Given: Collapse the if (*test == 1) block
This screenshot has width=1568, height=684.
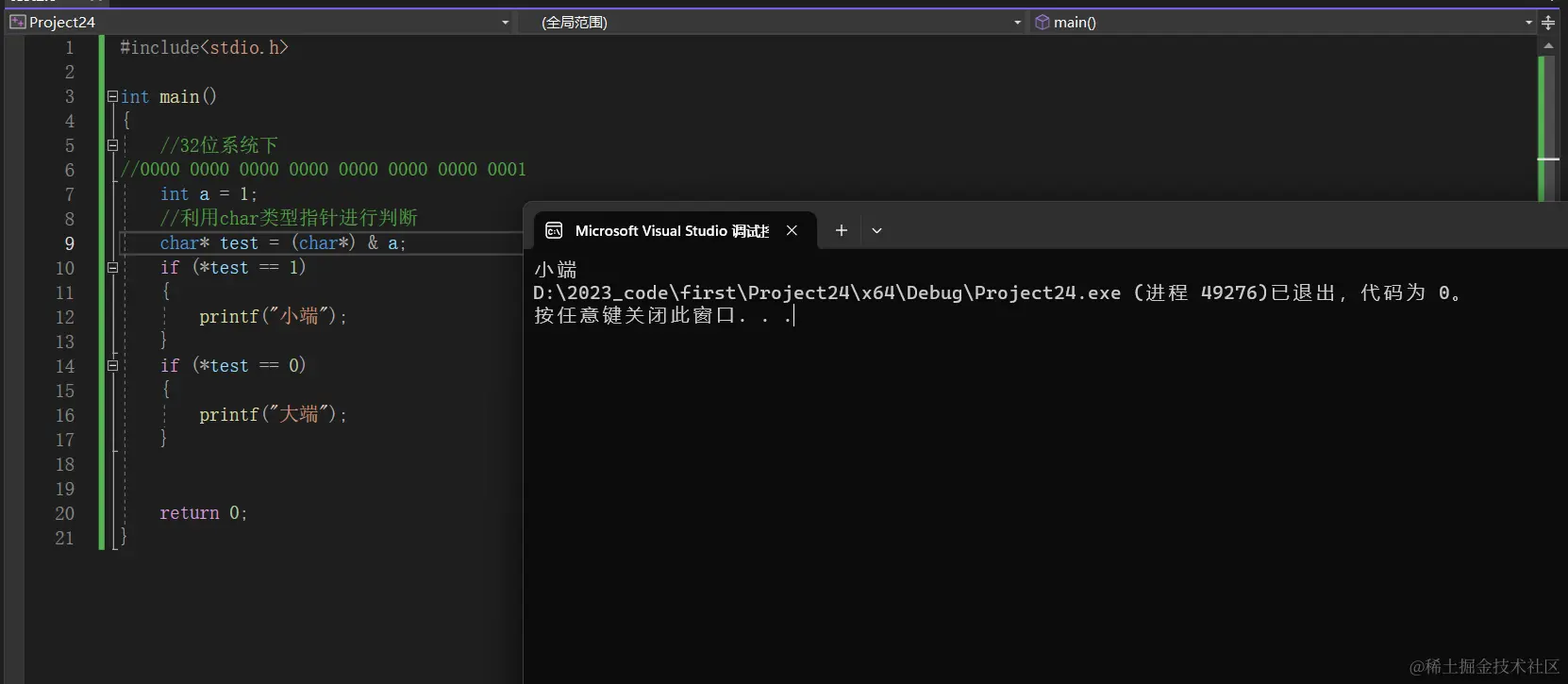Looking at the screenshot, I should [x=112, y=268].
